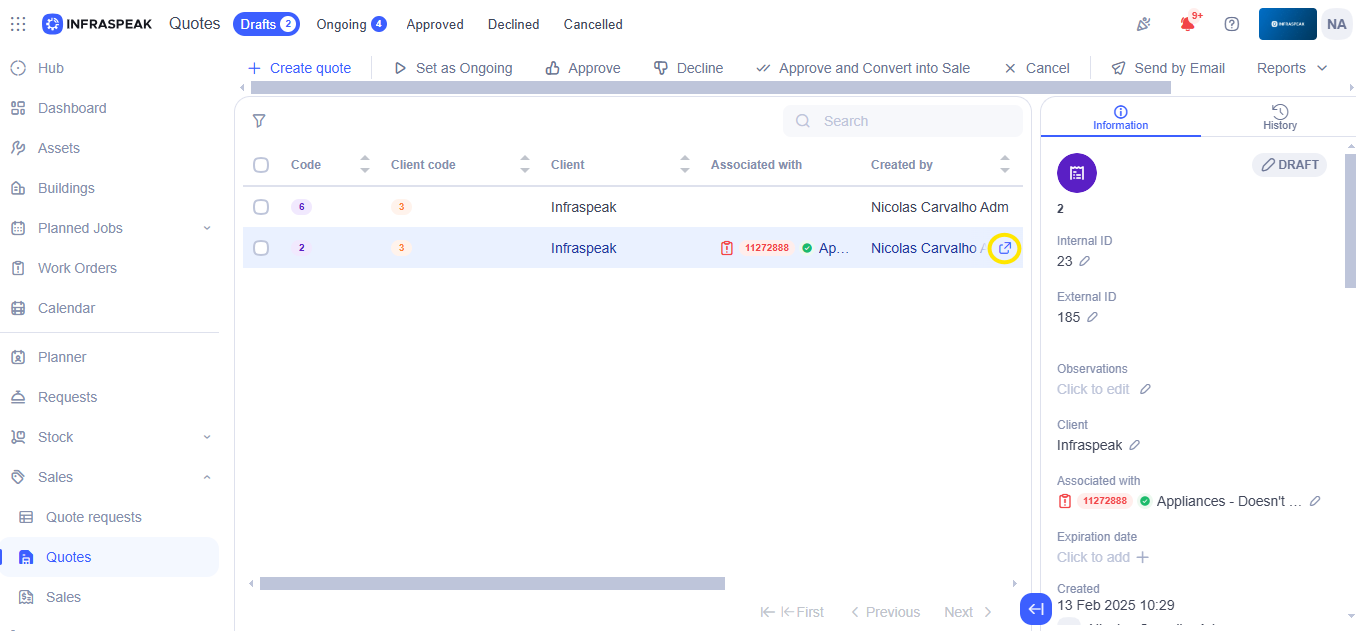Select checkbox for quote code 2
Viewport: 1356px width, 631px height.
pos(261,248)
